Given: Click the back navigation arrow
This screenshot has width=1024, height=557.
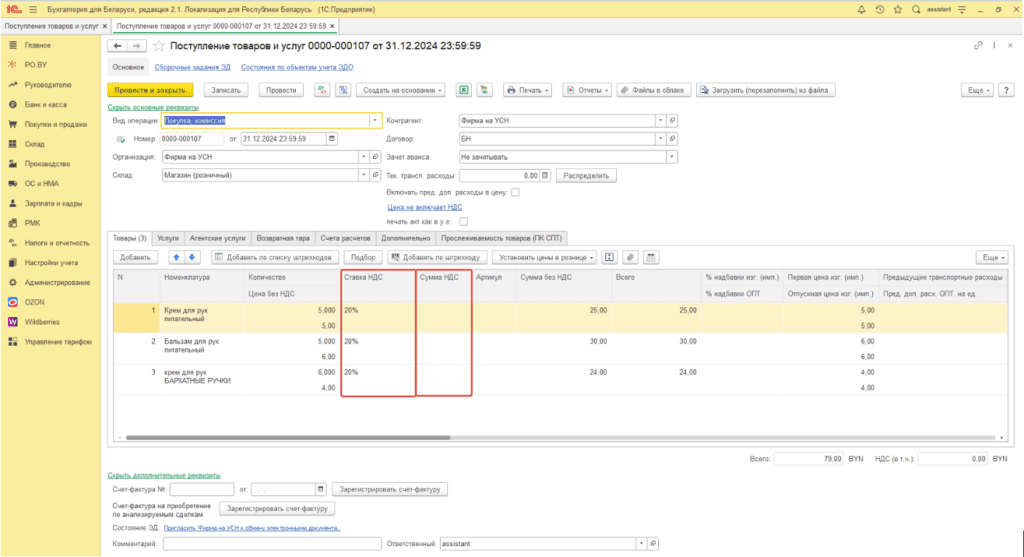Looking at the screenshot, I should 118,46.
